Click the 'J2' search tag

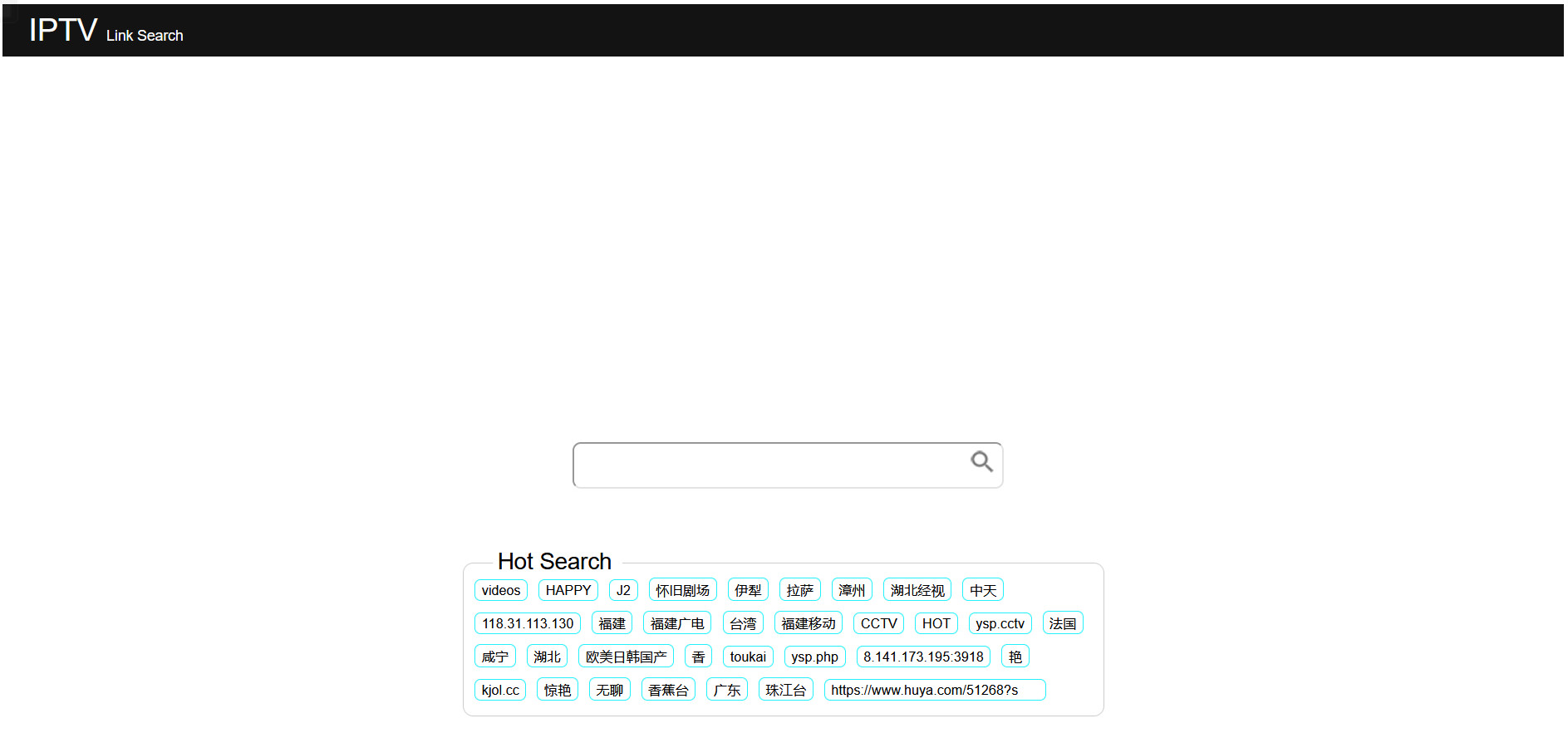pyautogui.click(x=623, y=590)
